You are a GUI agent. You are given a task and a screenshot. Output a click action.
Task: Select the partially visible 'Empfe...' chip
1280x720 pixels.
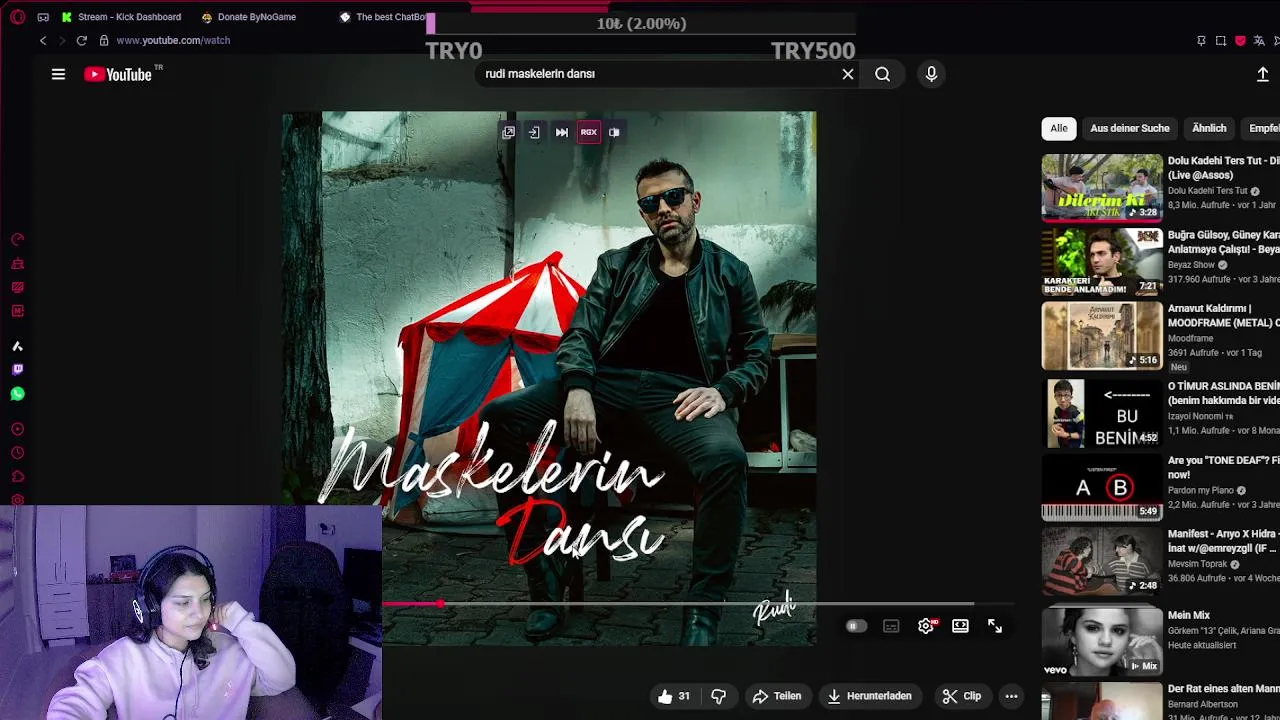click(x=1262, y=128)
